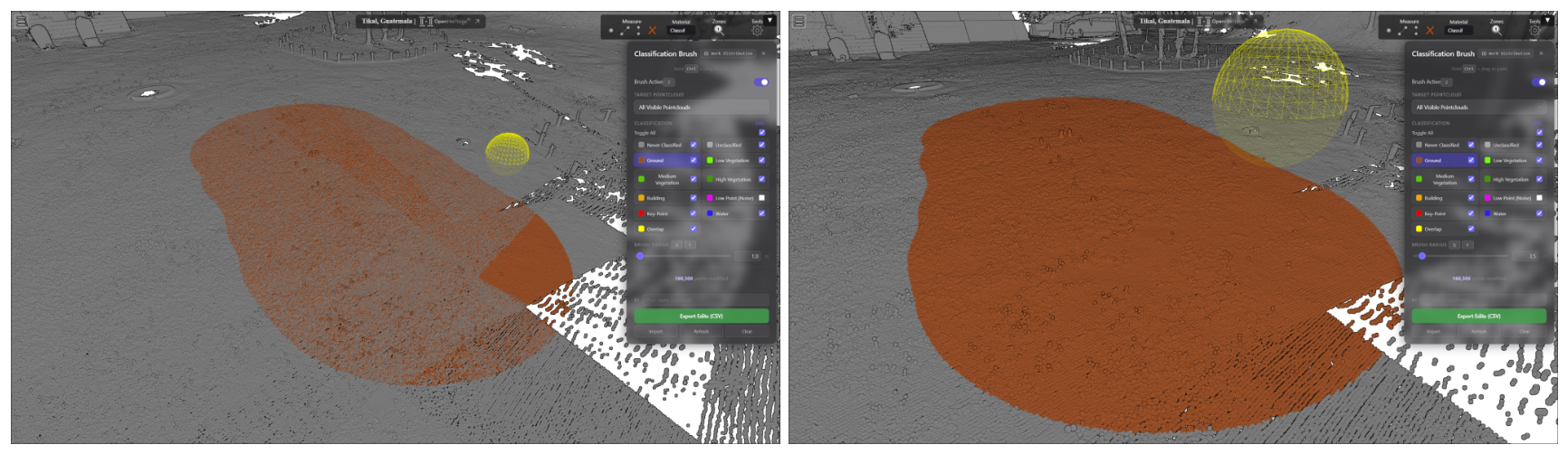Turn off Brush Active switch in right view

click(x=1539, y=82)
